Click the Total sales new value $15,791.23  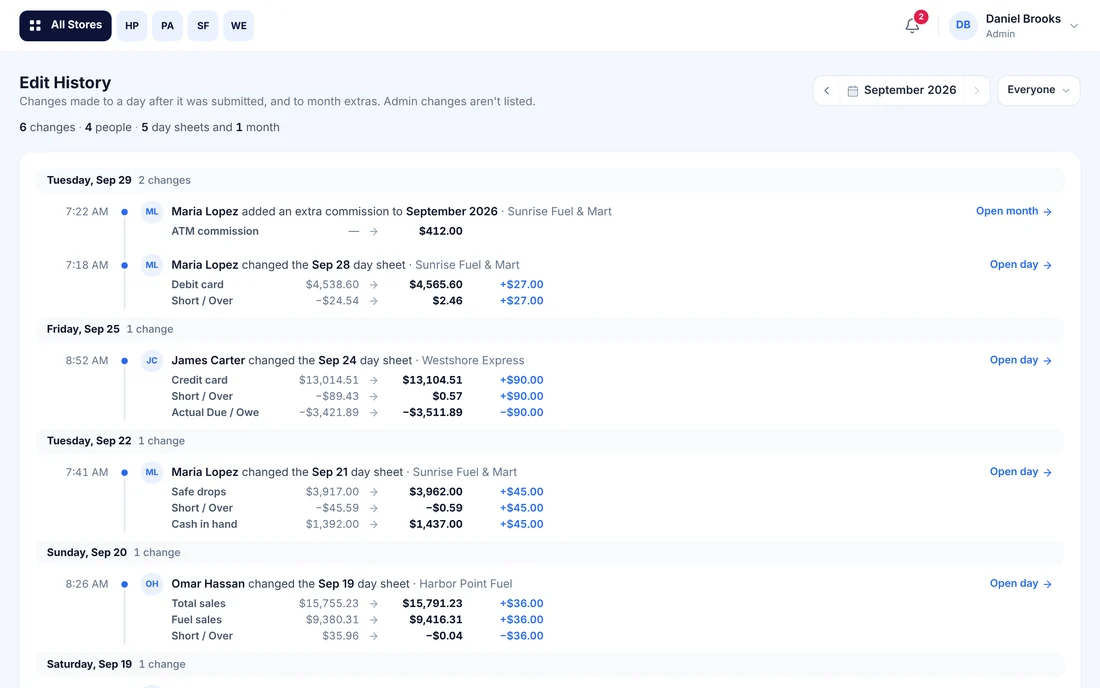click(x=432, y=603)
